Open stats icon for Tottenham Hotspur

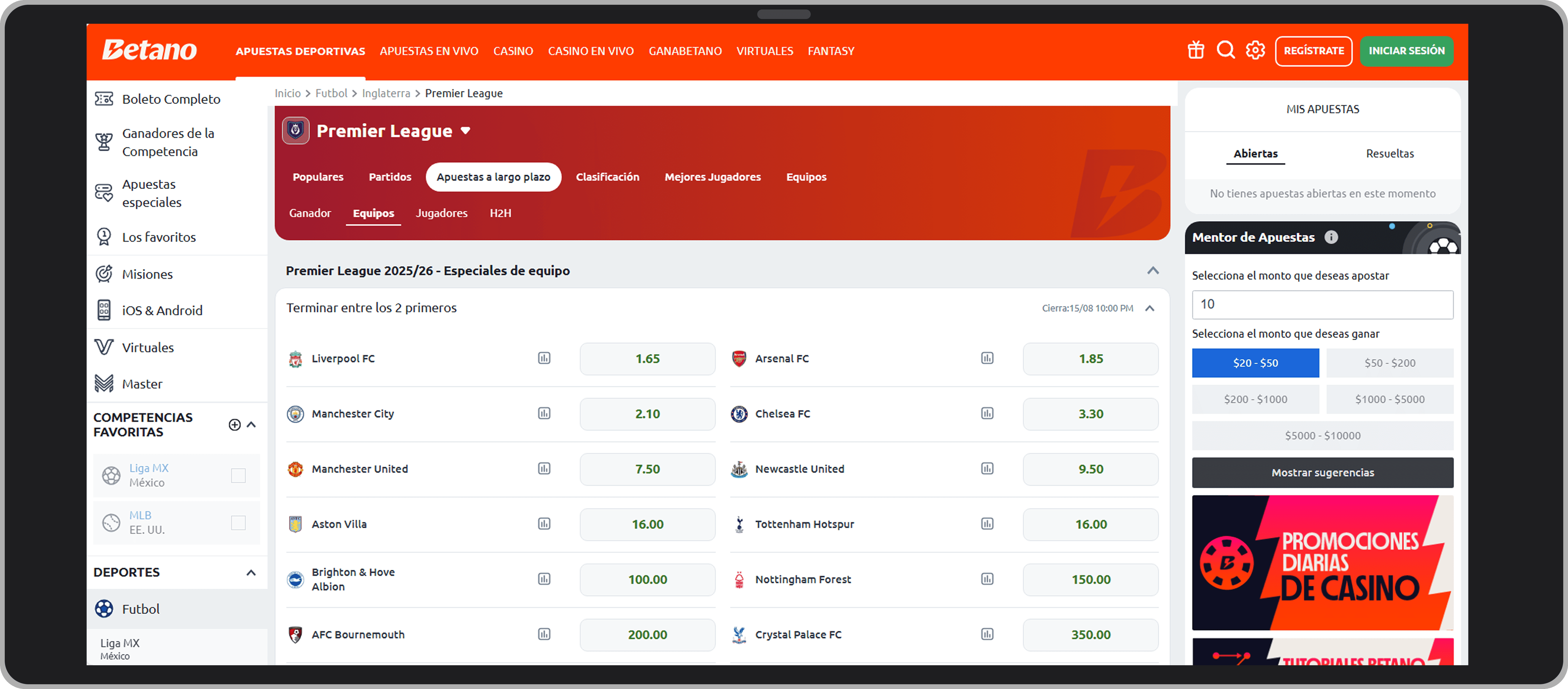point(987,524)
